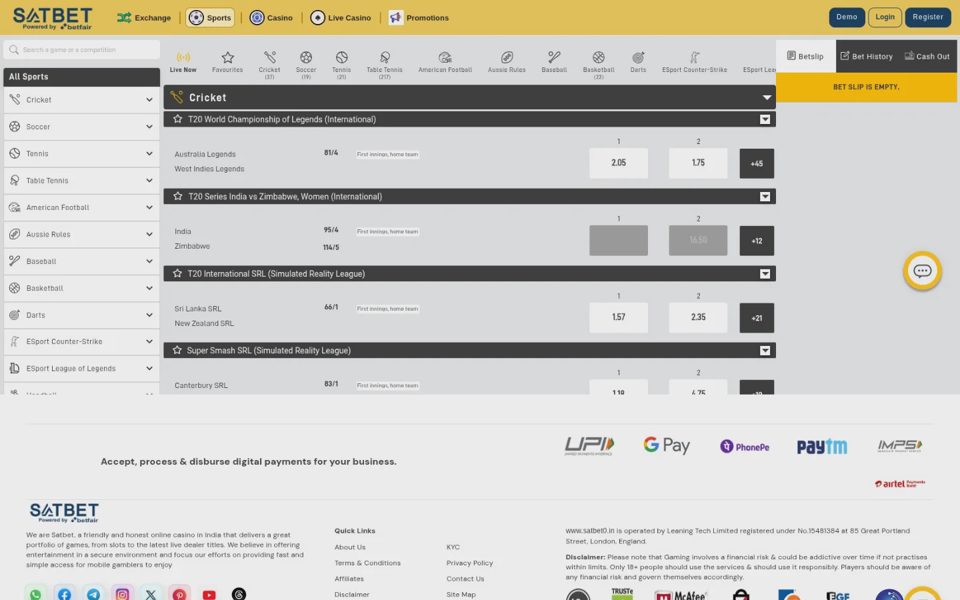Screen dimensions: 960x600
Task: Select the Aussie Rules icon in sports strip
Action: [x=507, y=58]
